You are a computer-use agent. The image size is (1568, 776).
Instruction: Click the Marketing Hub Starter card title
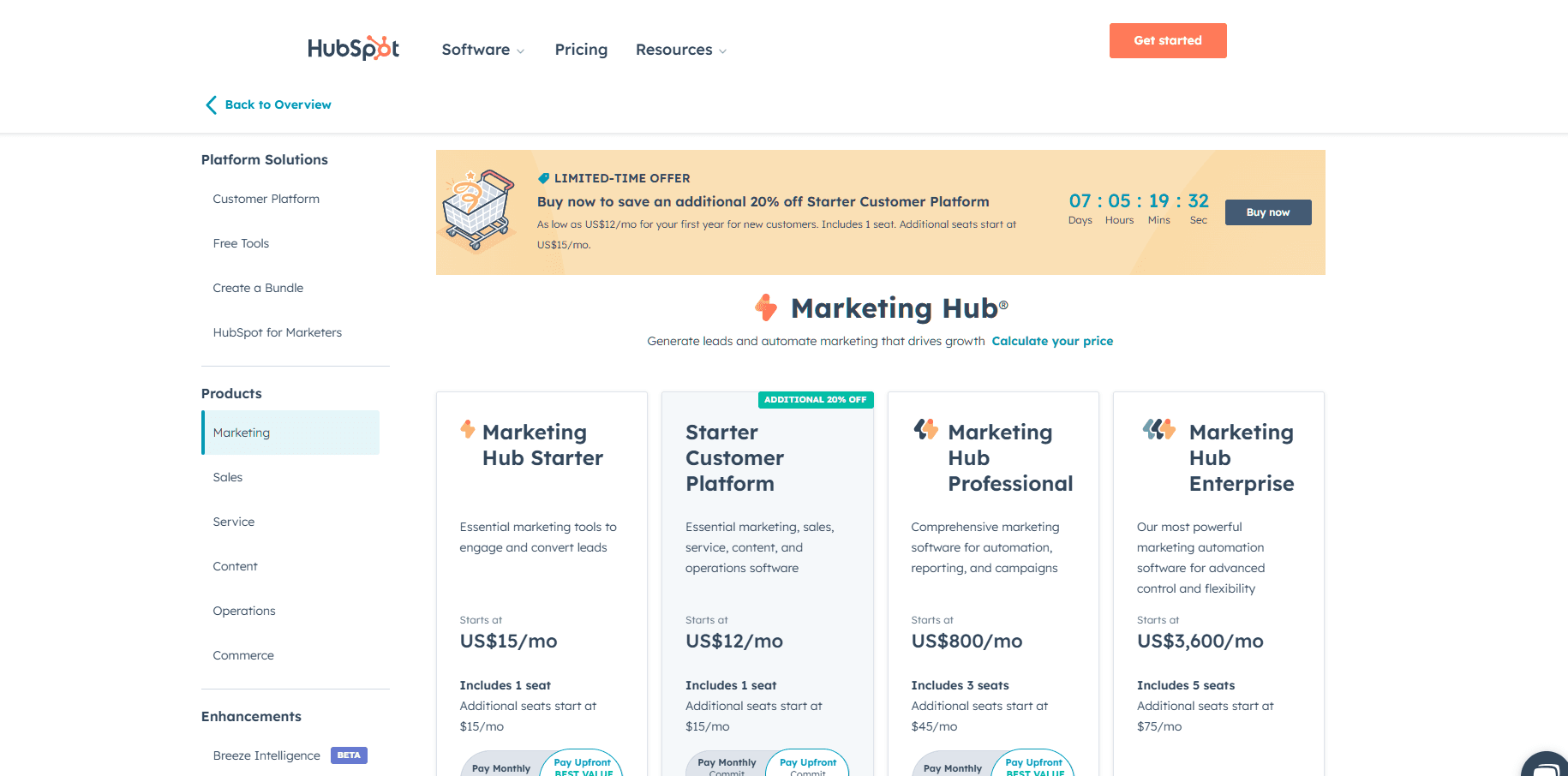[x=542, y=445]
